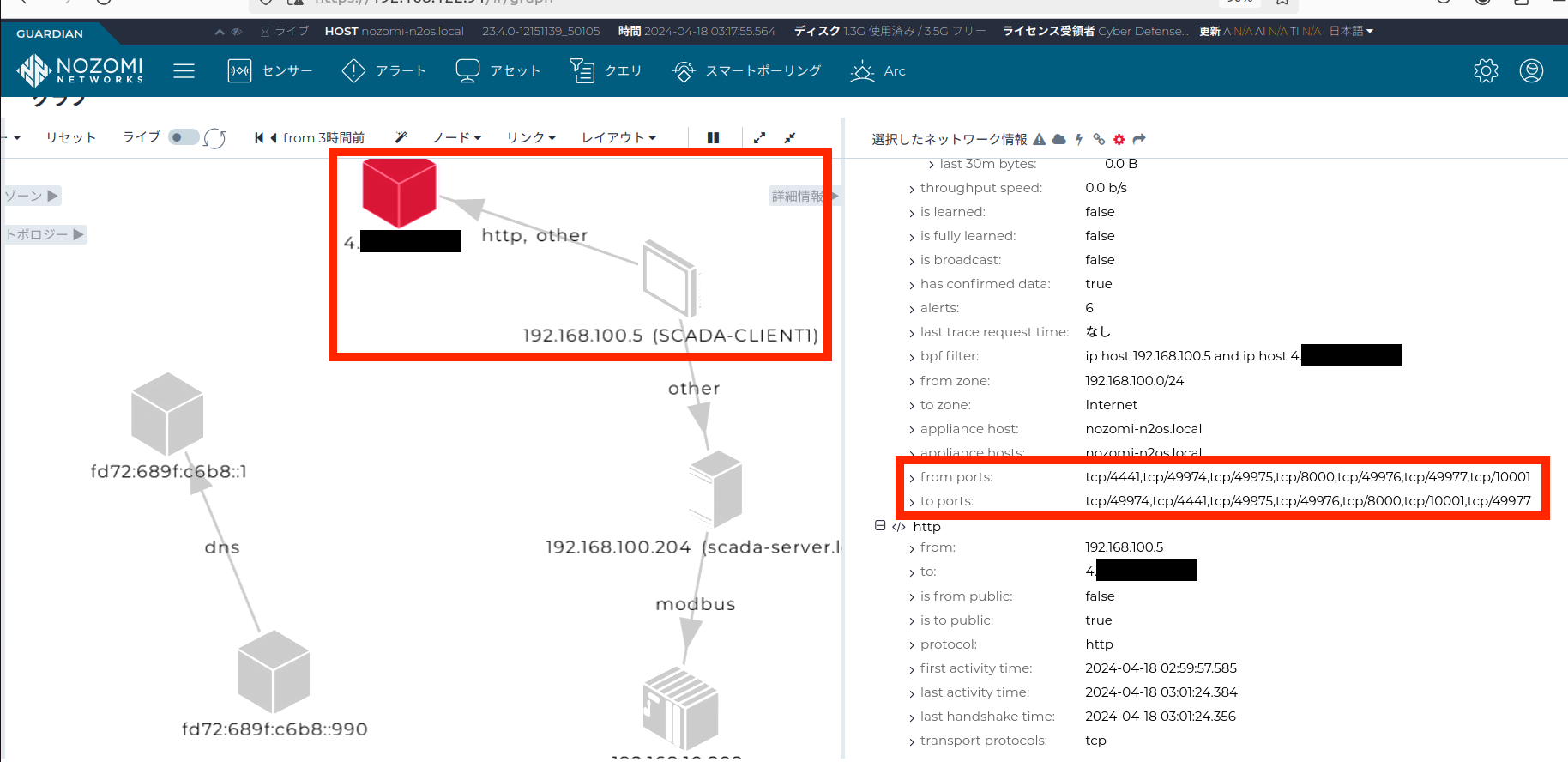This screenshot has height=762, width=1568.
Task: Toggle the ライブ live mode switch
Action: pos(183,137)
